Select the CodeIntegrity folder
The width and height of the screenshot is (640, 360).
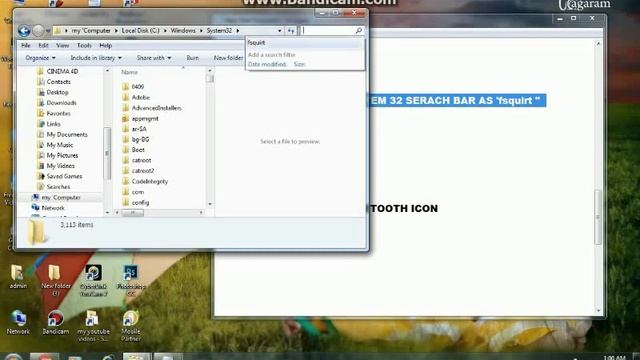pos(150,181)
